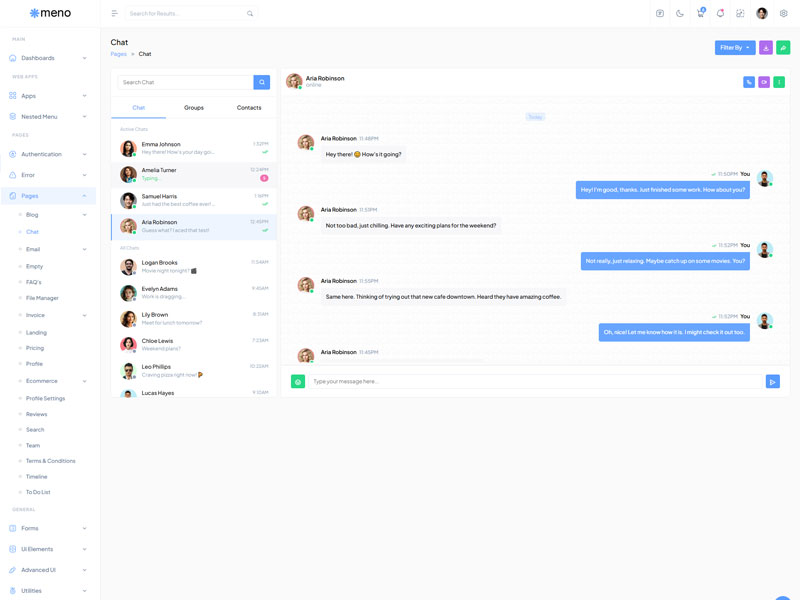Toggle fullscreen mode in top bar
The width and height of the screenshot is (800, 600).
[740, 14]
